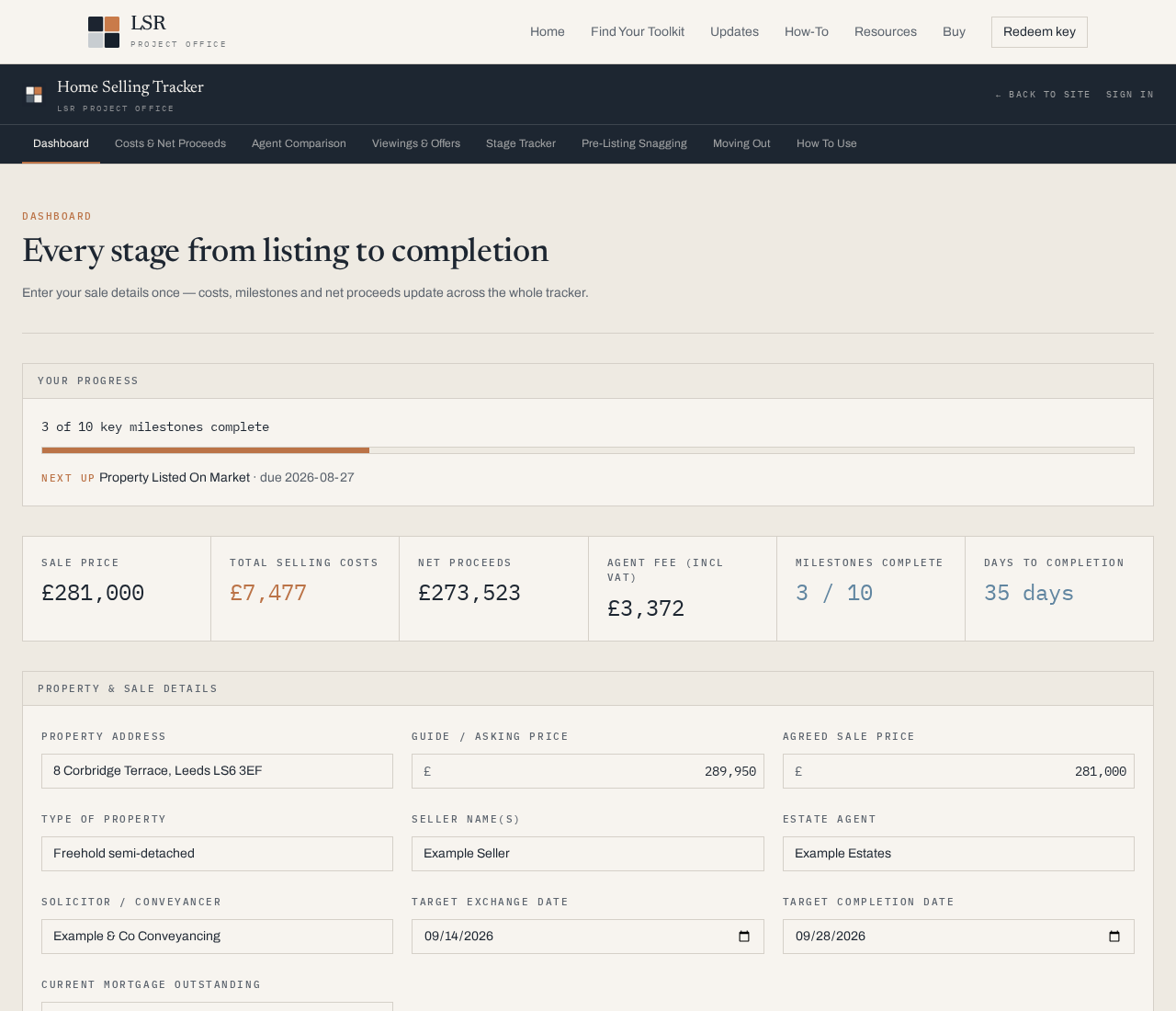Click the 35 days to completion value
The image size is (1176, 1011).
[1029, 594]
